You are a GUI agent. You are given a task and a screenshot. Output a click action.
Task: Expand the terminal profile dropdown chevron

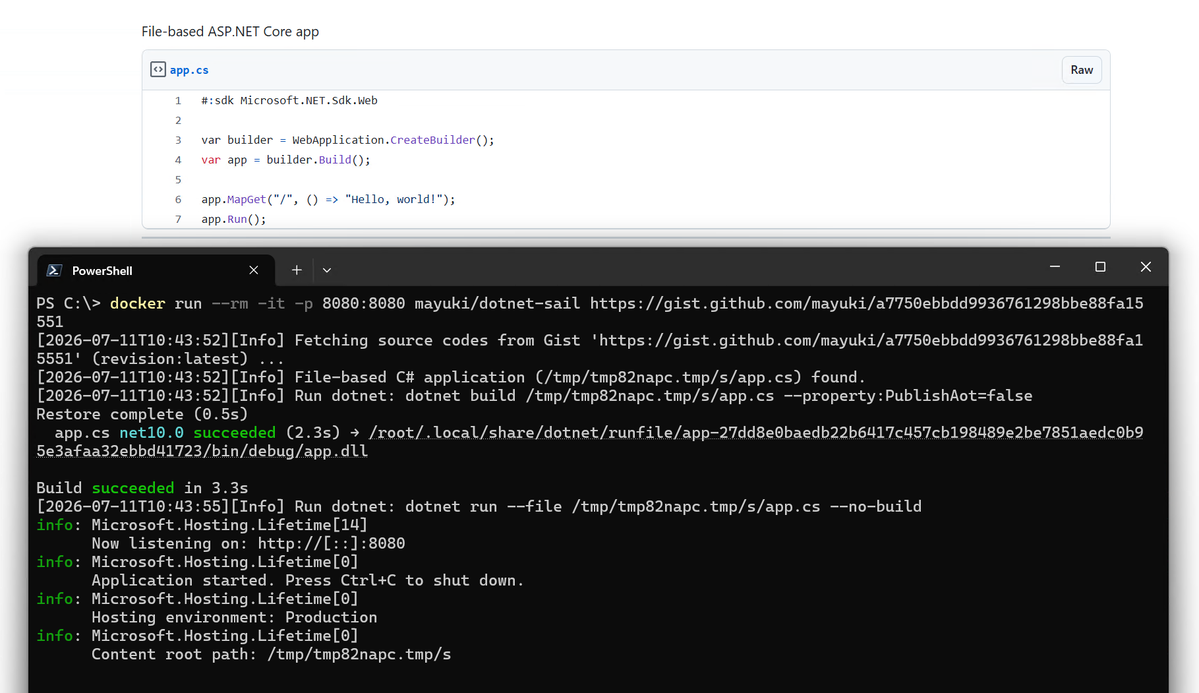tap(327, 270)
